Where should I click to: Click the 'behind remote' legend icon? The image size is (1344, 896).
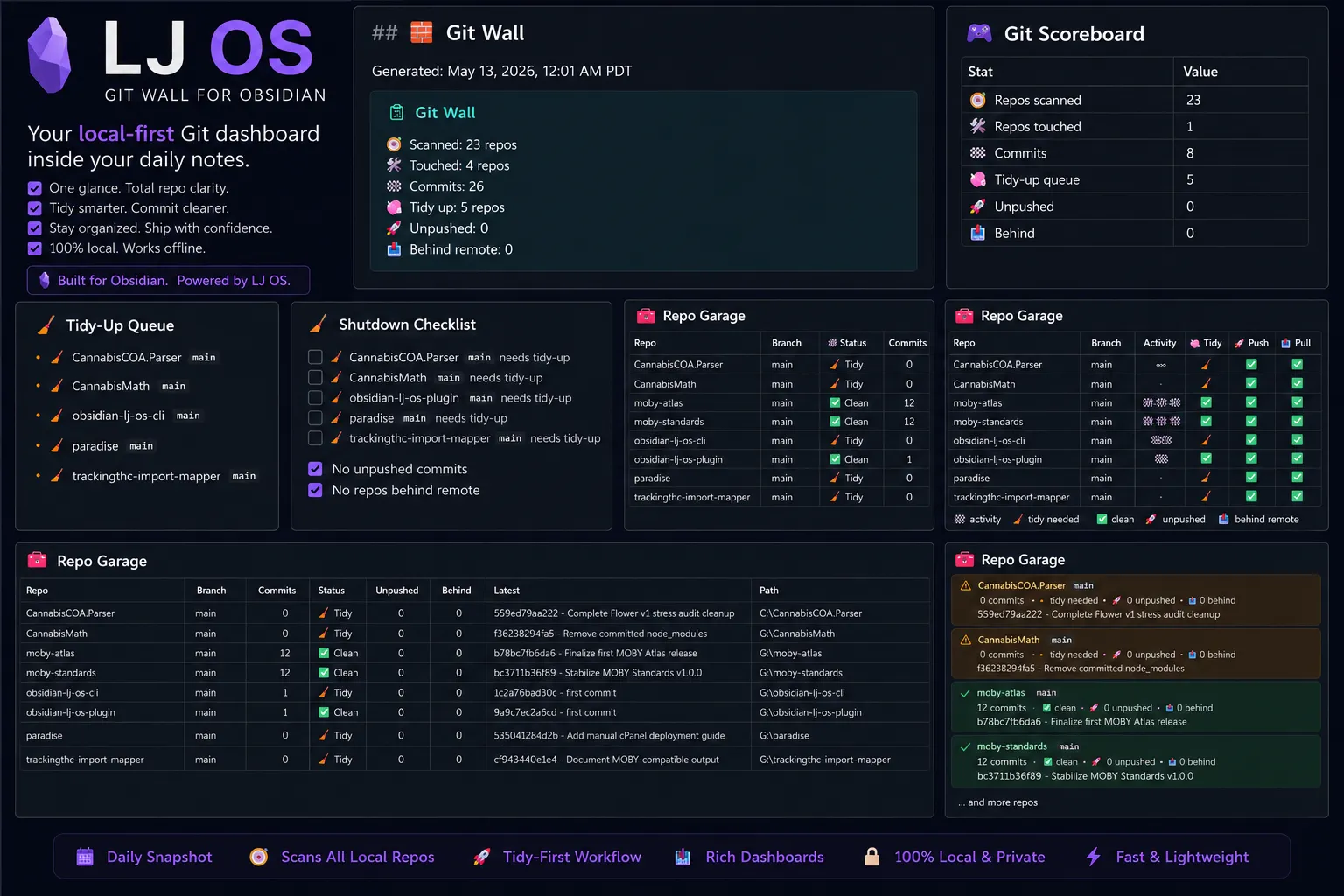(1224, 519)
